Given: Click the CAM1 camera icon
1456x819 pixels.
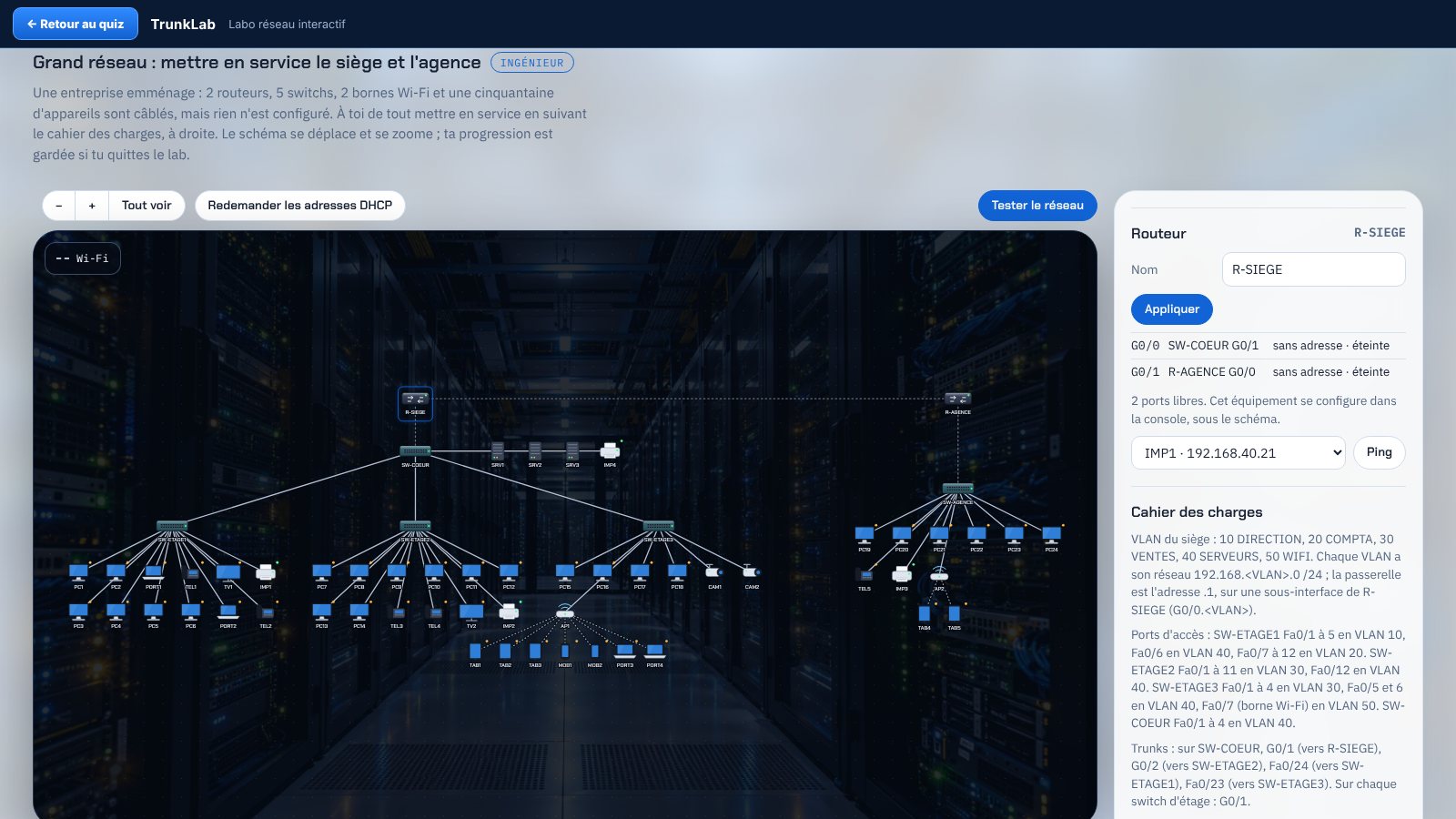Looking at the screenshot, I should (x=714, y=571).
